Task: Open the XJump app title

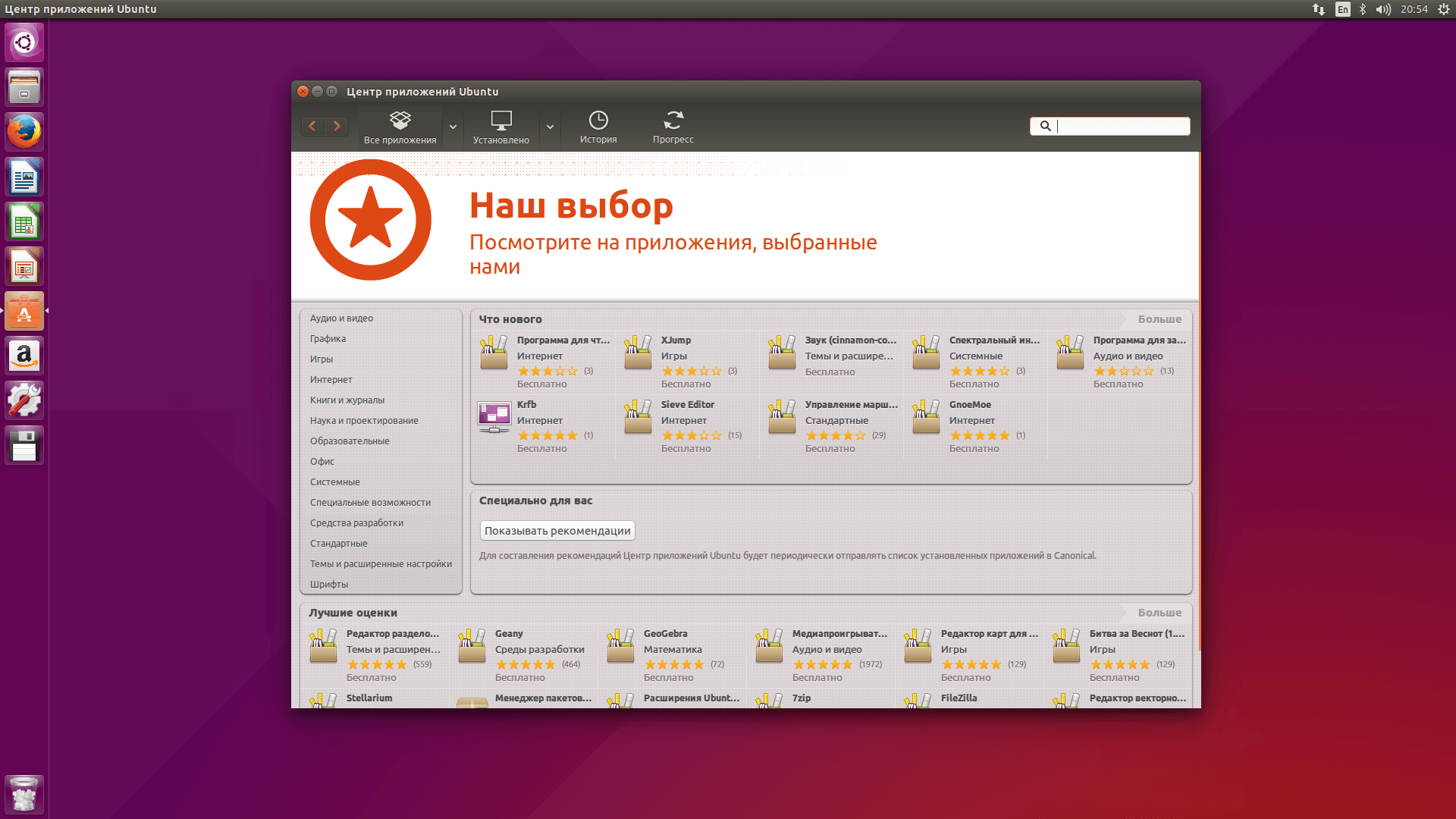Action: coord(676,340)
